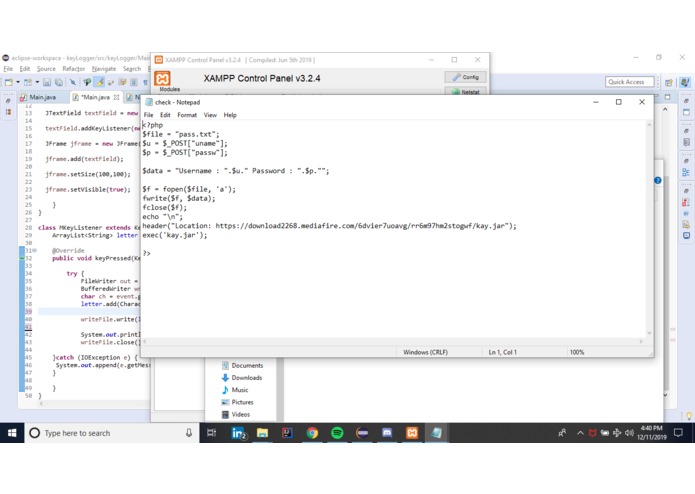Image resolution: width=695 pixels, height=494 pixels.
Task: Select Music folder in the file dialog
Action: pyautogui.click(x=235, y=390)
